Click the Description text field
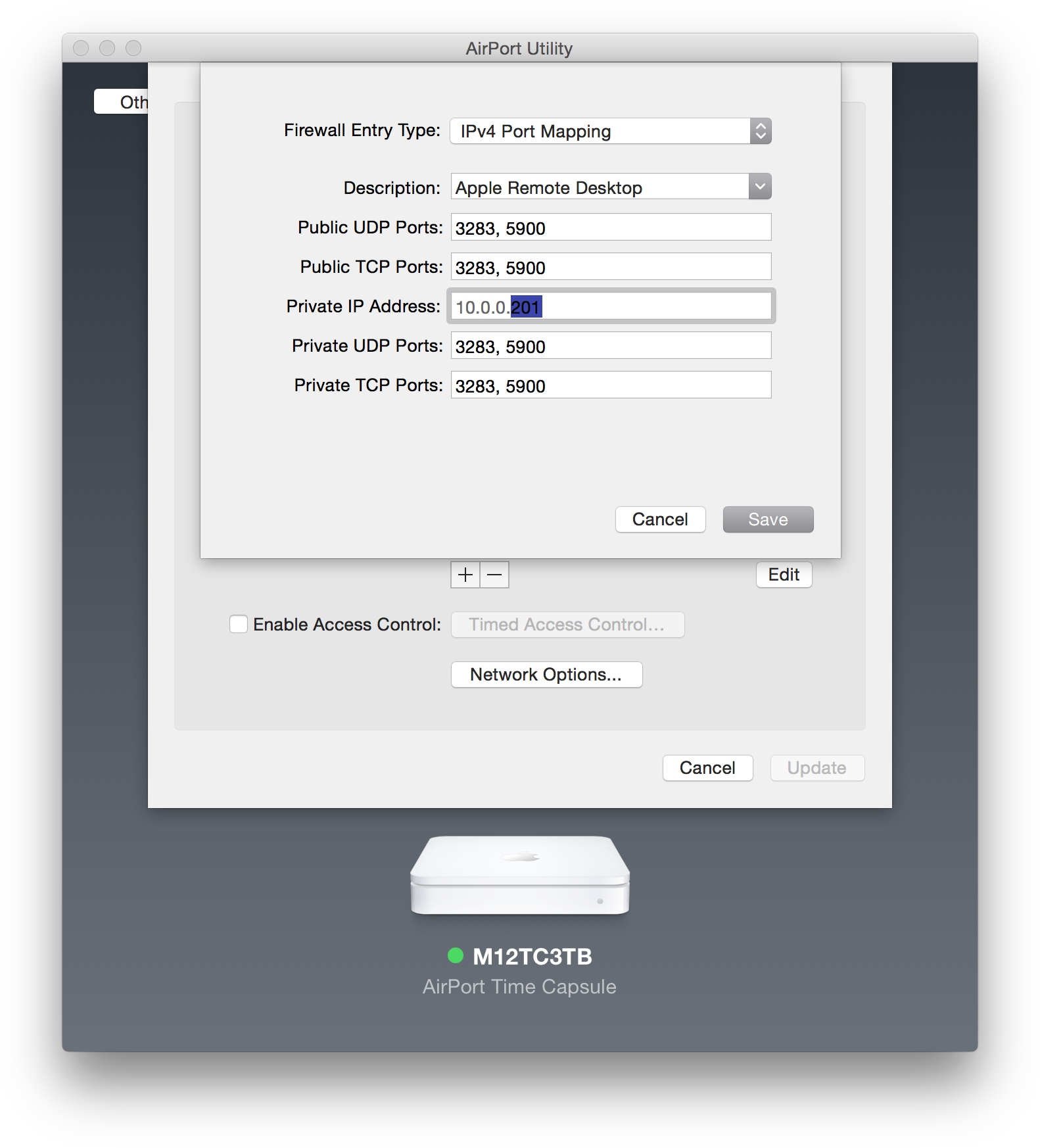The height and width of the screenshot is (1148, 1040). [x=599, y=187]
